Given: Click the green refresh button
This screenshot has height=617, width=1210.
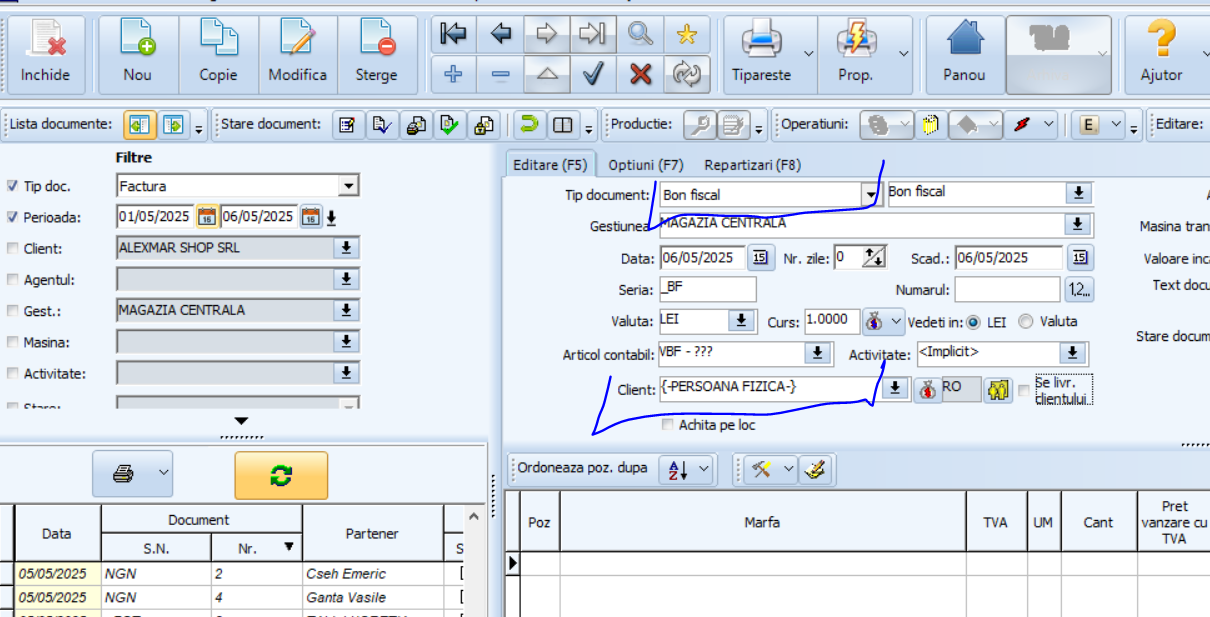Looking at the screenshot, I should coord(281,475).
